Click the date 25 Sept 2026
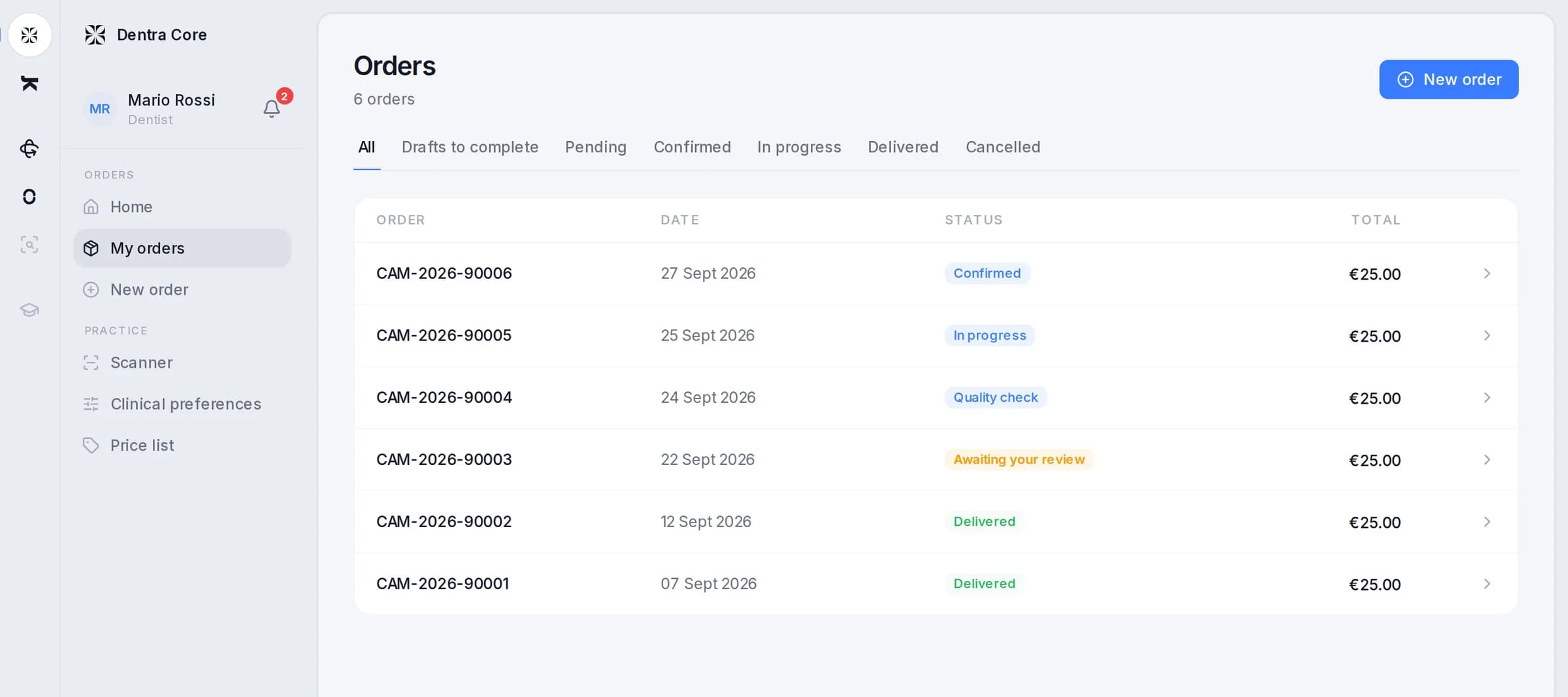 click(x=708, y=336)
